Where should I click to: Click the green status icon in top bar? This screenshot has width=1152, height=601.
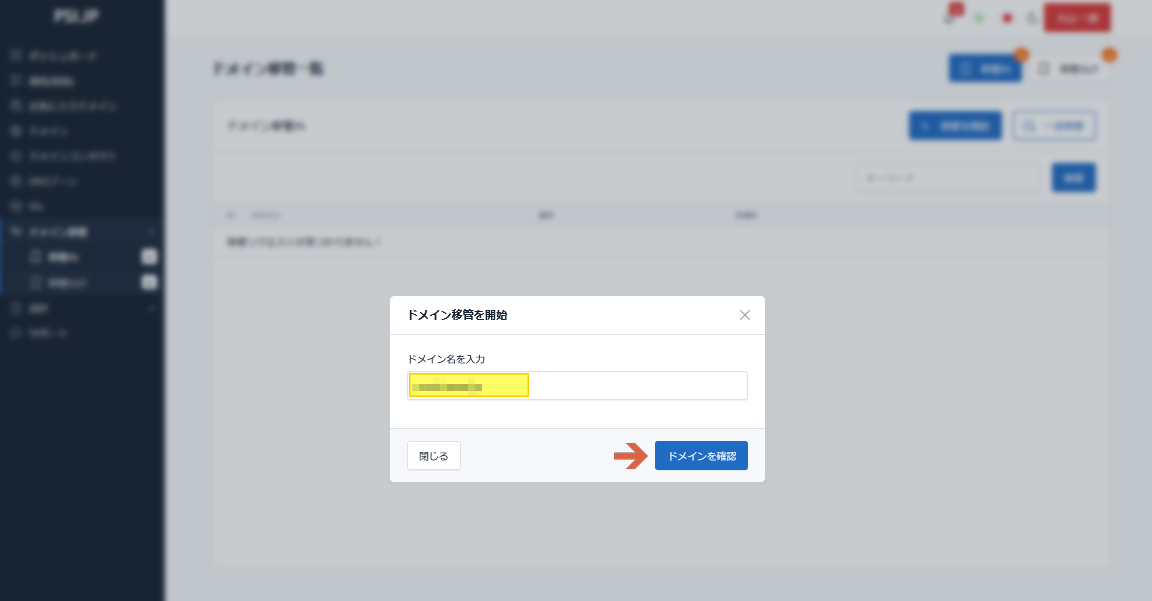click(979, 18)
